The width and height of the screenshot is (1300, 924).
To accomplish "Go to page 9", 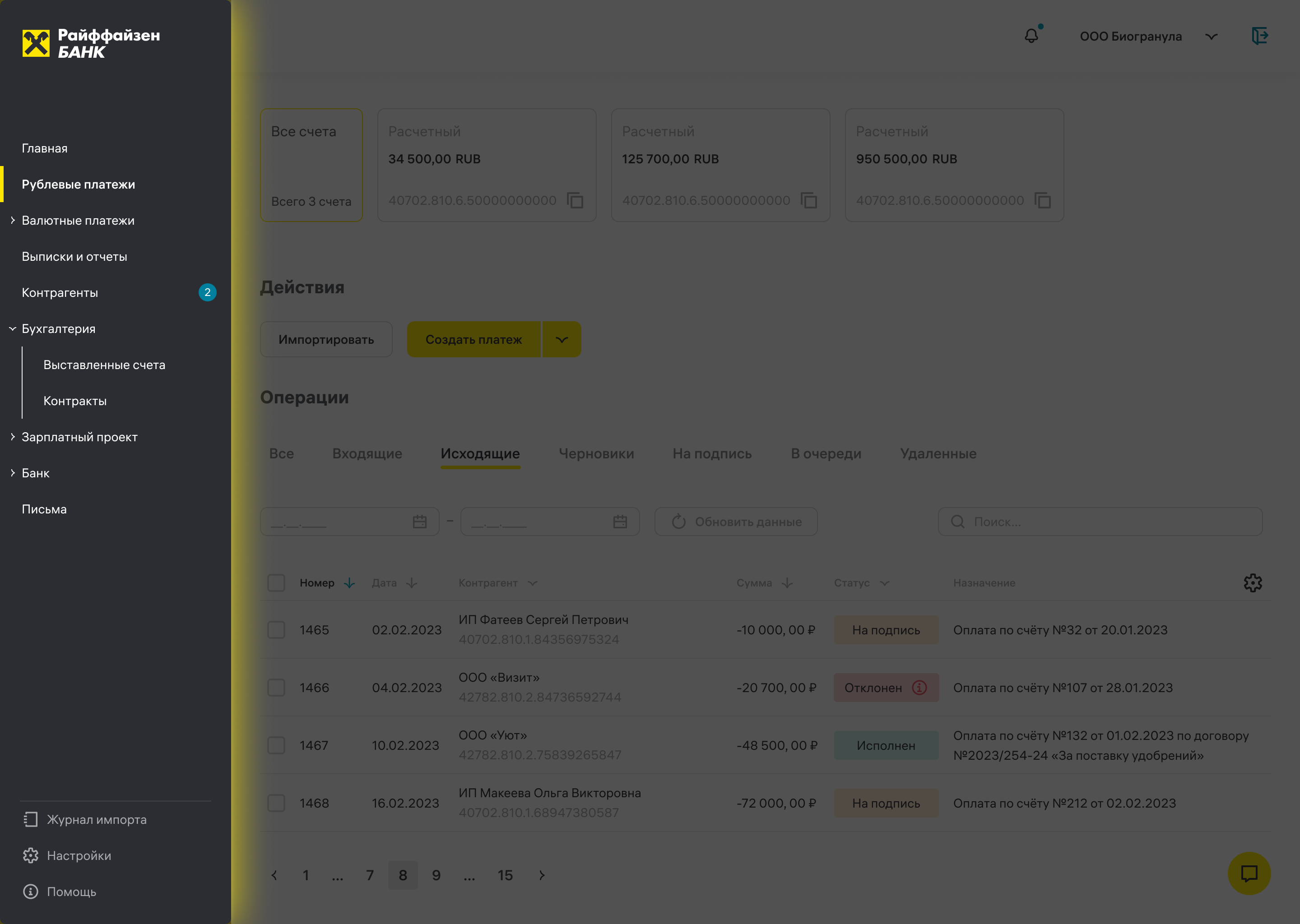I will (x=436, y=875).
